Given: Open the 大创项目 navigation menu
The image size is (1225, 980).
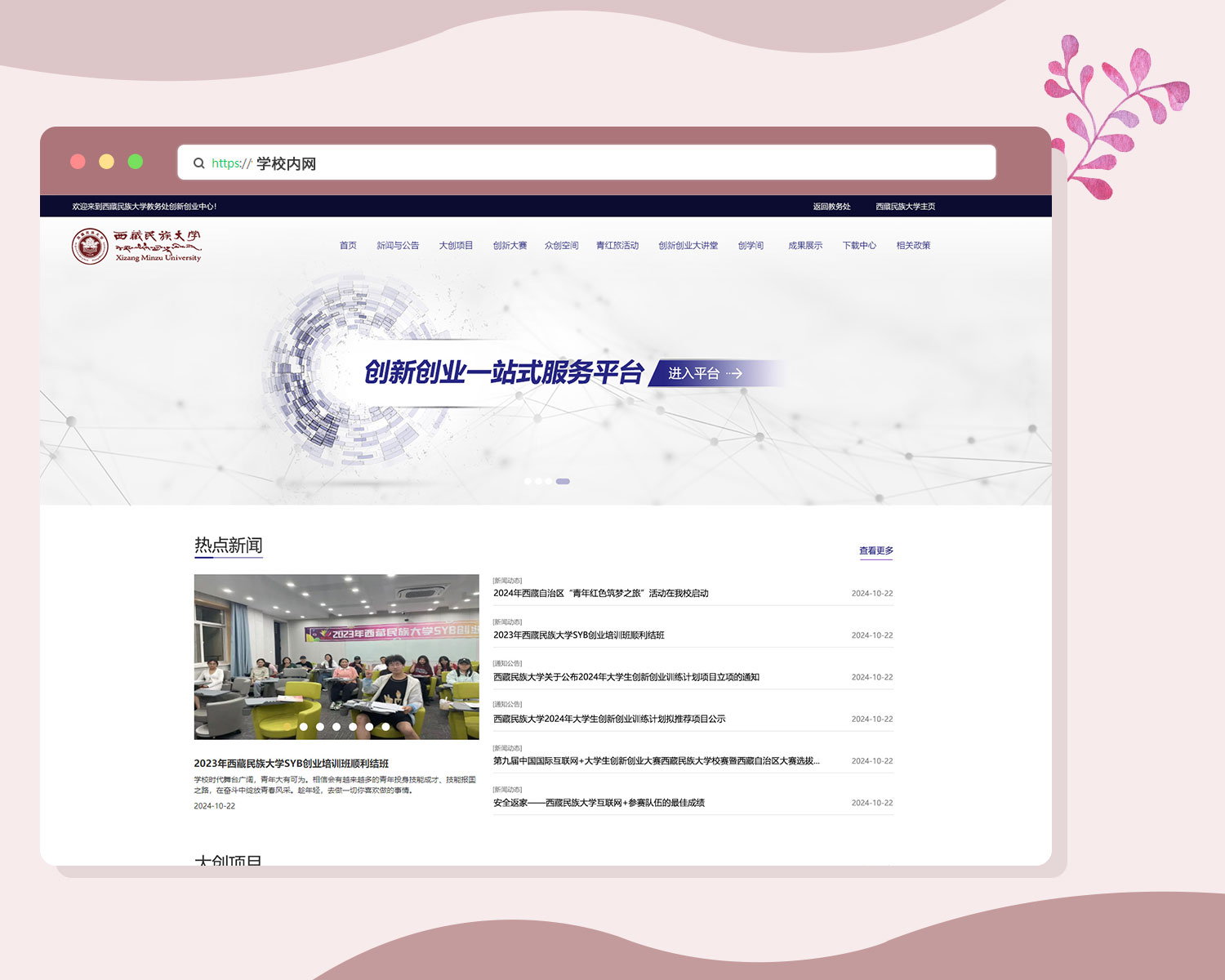Looking at the screenshot, I should click(456, 245).
